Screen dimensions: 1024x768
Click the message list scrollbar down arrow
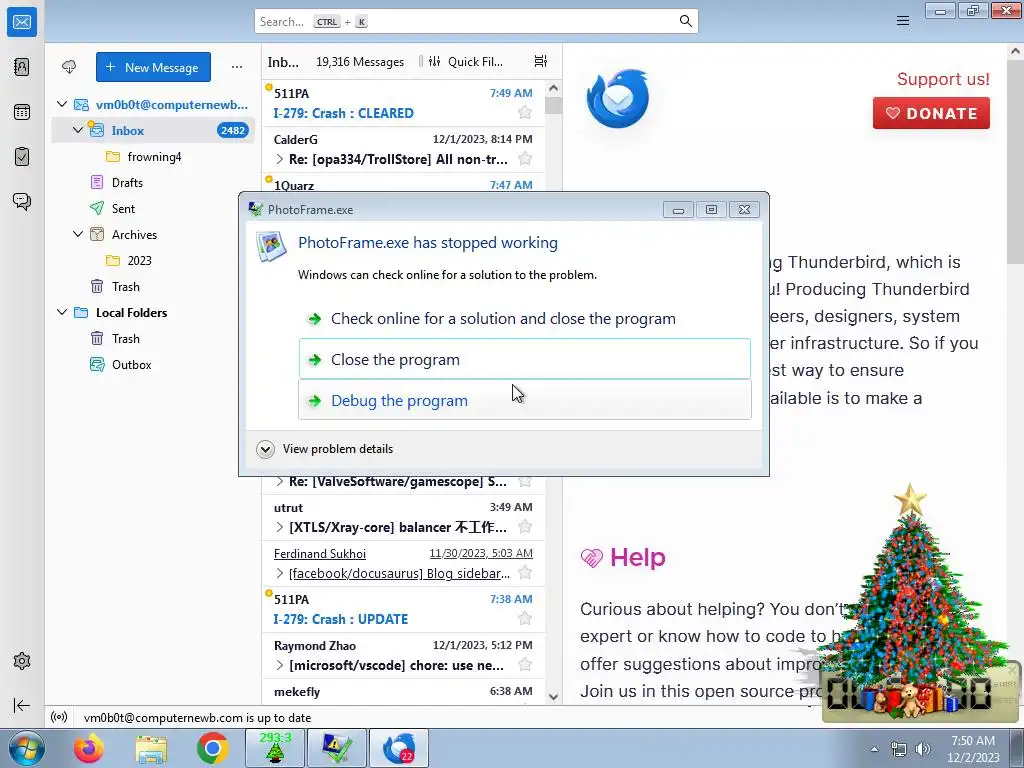[553, 696]
